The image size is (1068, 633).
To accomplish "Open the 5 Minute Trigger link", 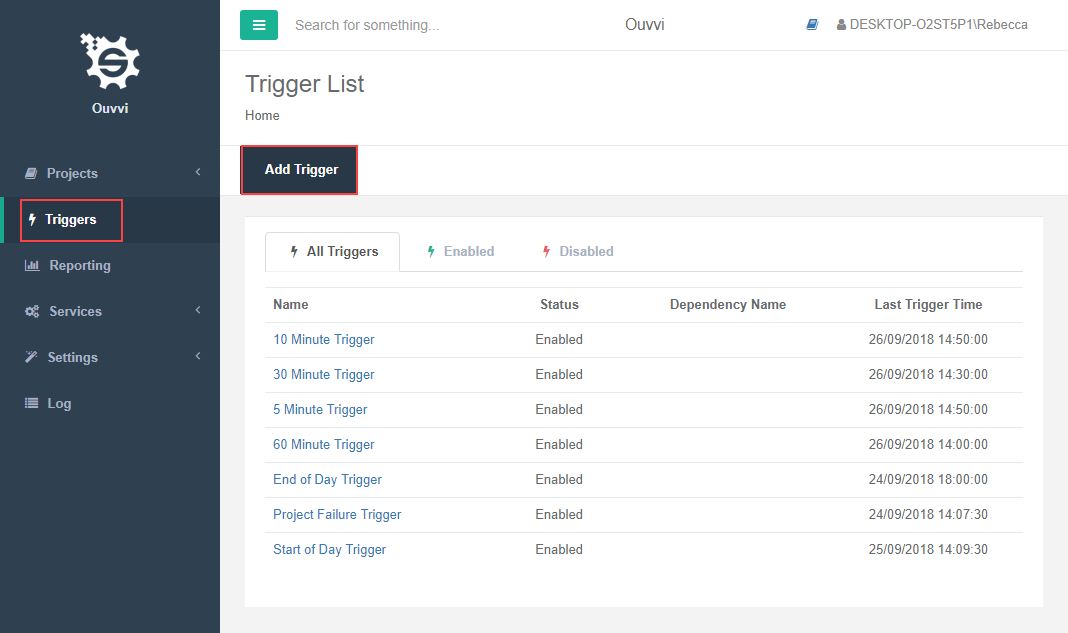I will 320,410.
